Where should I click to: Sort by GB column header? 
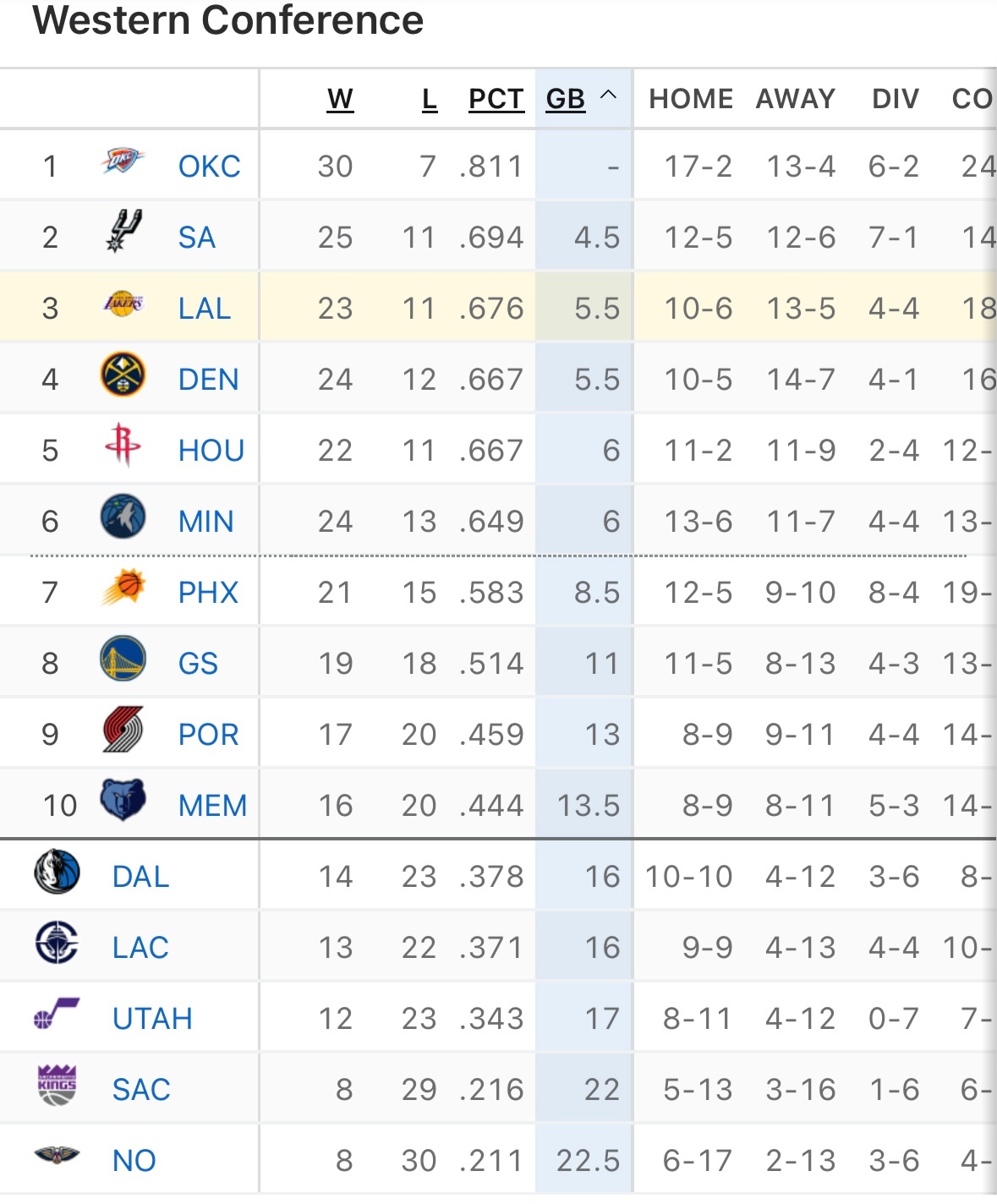[x=565, y=99]
